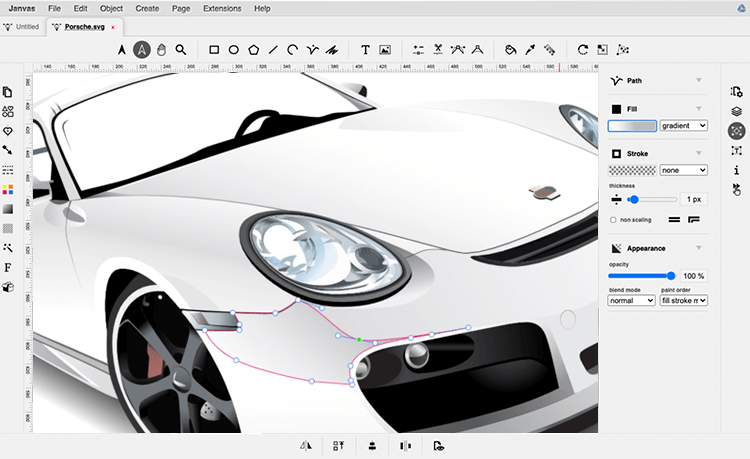Select the polygon shape tool
The height and width of the screenshot is (459, 750).
[x=254, y=50]
